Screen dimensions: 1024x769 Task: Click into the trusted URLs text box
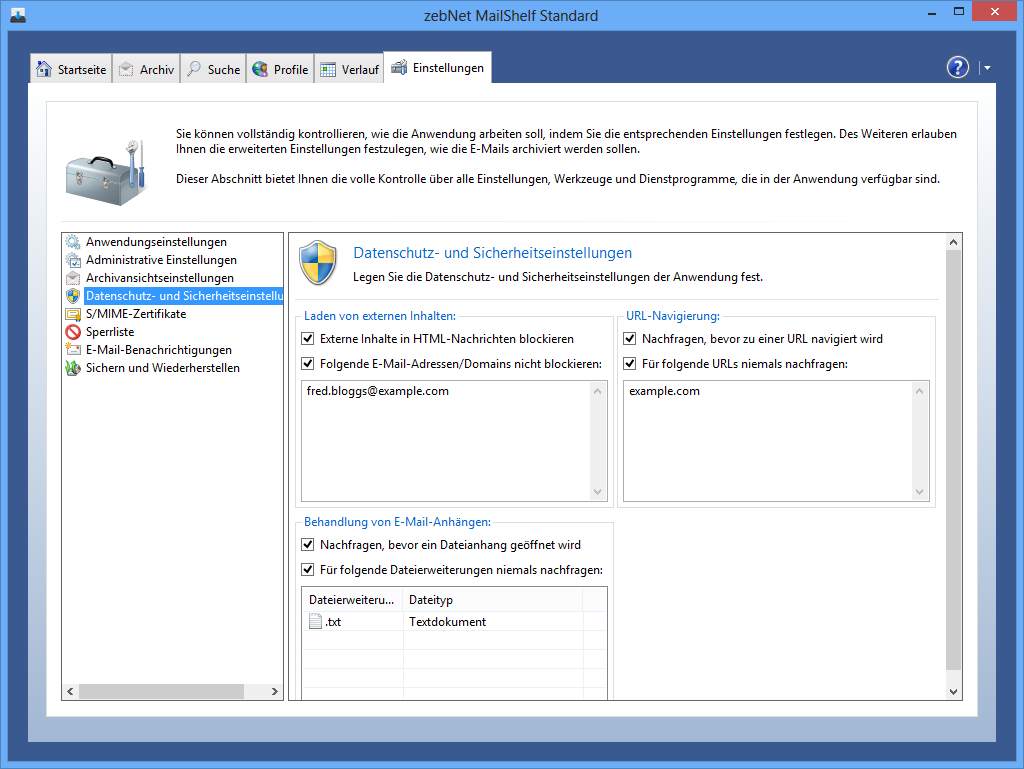click(x=769, y=441)
